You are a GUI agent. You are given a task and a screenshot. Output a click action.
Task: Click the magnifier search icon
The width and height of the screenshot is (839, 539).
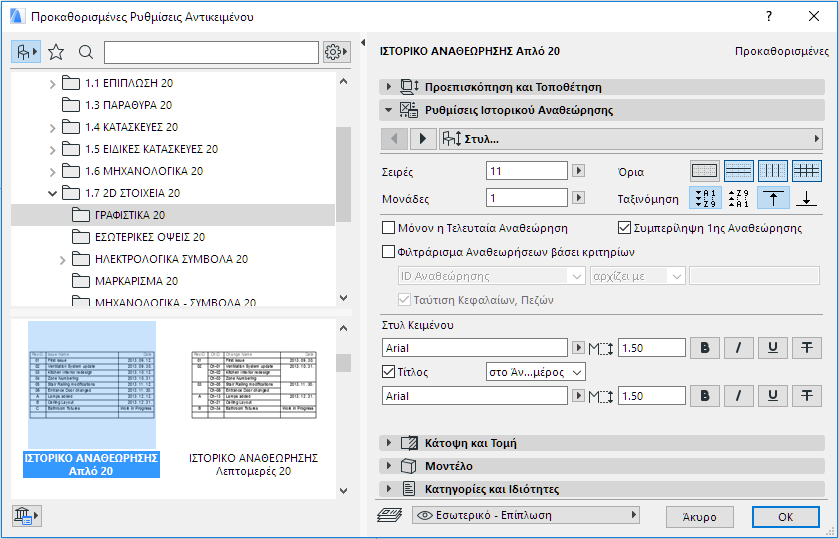click(x=86, y=52)
